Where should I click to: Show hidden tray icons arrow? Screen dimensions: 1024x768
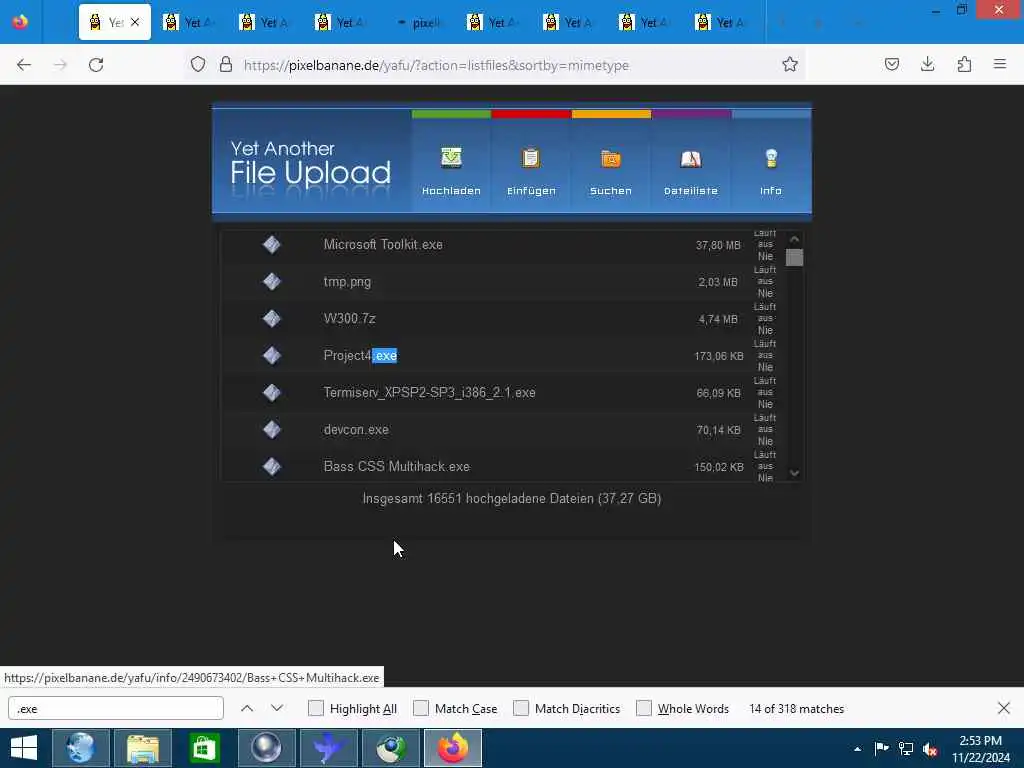click(x=857, y=748)
